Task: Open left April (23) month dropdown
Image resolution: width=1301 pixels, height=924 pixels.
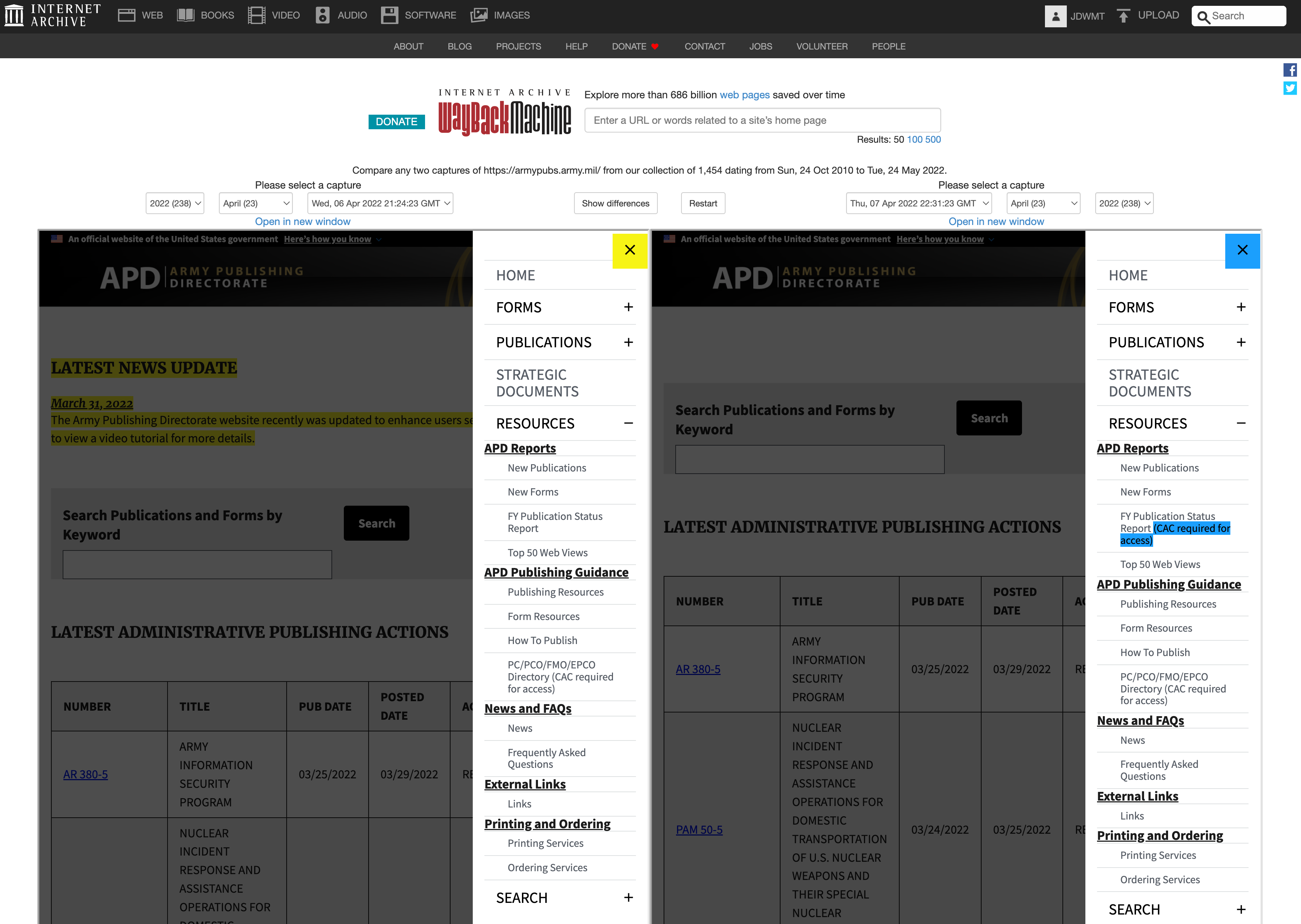Action: (256, 203)
